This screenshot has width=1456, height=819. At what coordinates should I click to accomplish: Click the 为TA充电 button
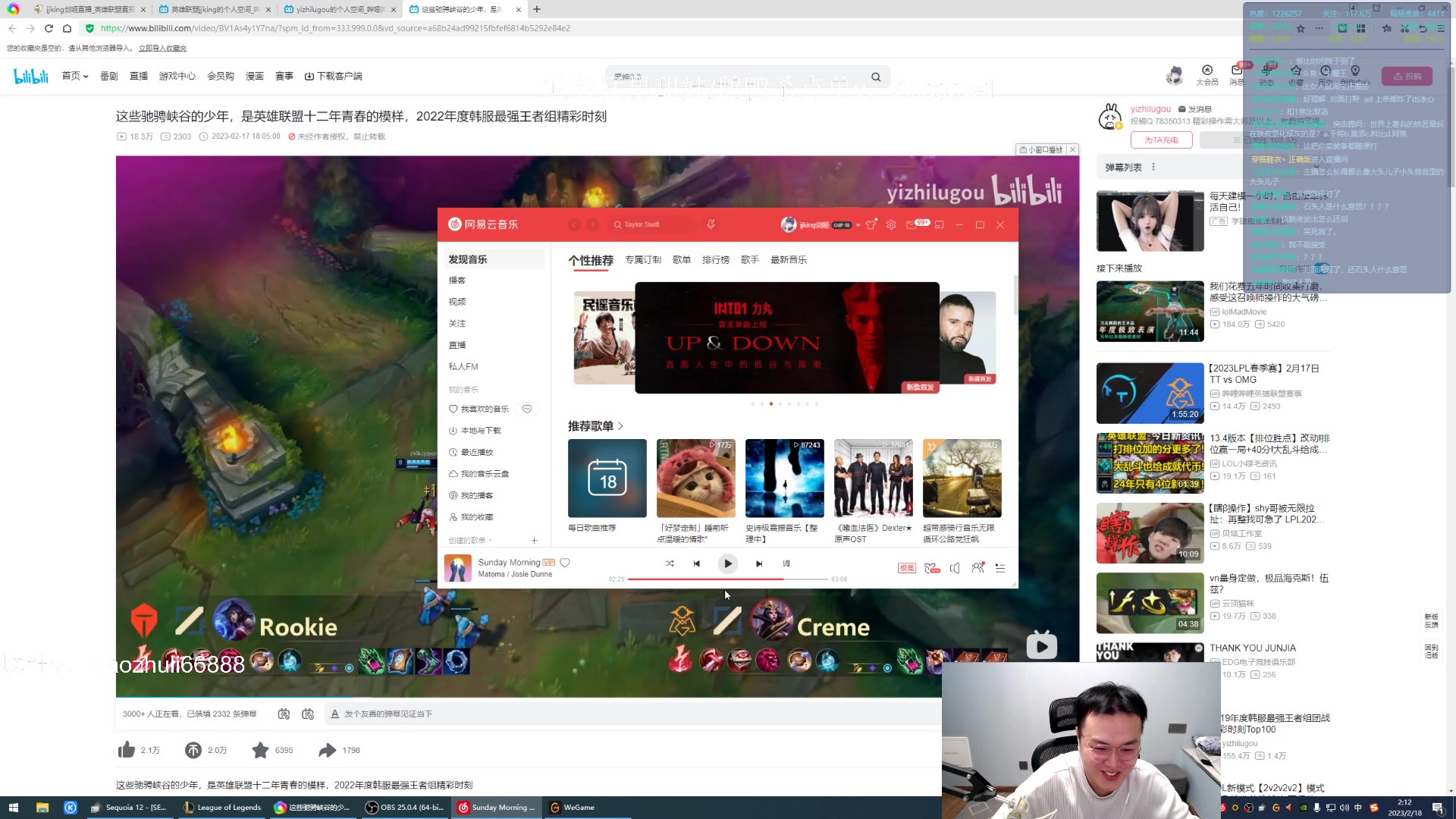pyautogui.click(x=1161, y=140)
